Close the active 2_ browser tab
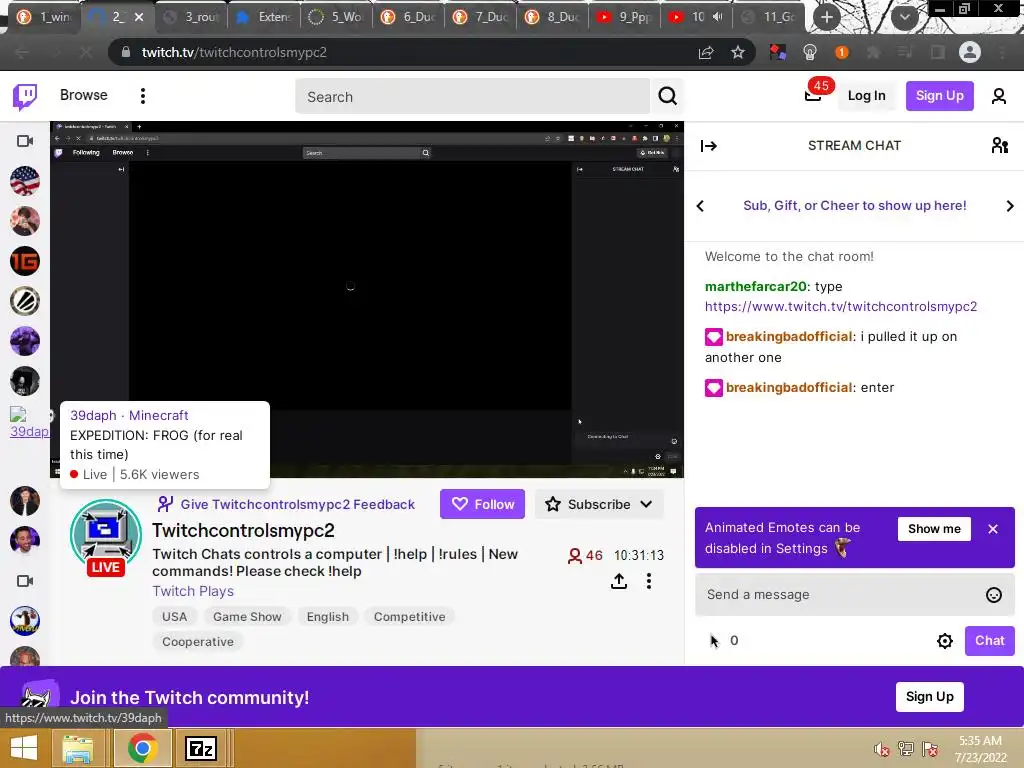Image resolution: width=1024 pixels, height=768 pixels. [139, 17]
